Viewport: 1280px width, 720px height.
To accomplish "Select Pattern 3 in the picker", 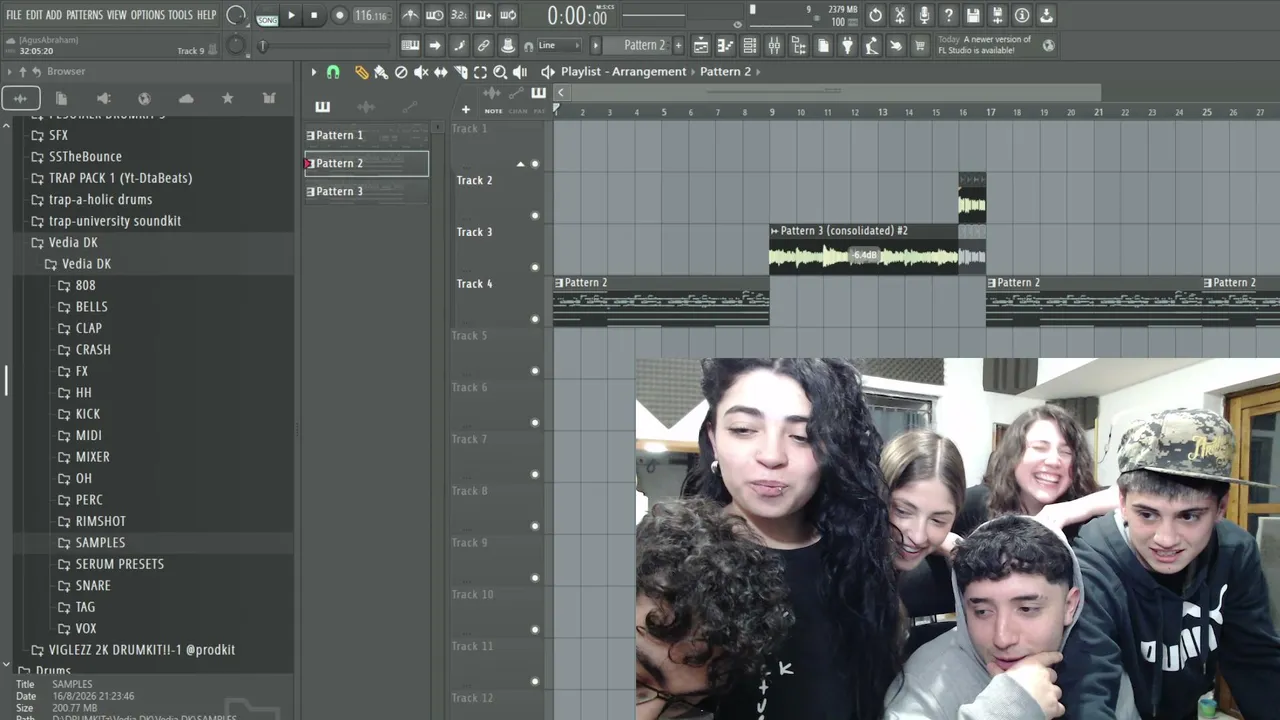I will click(366, 191).
